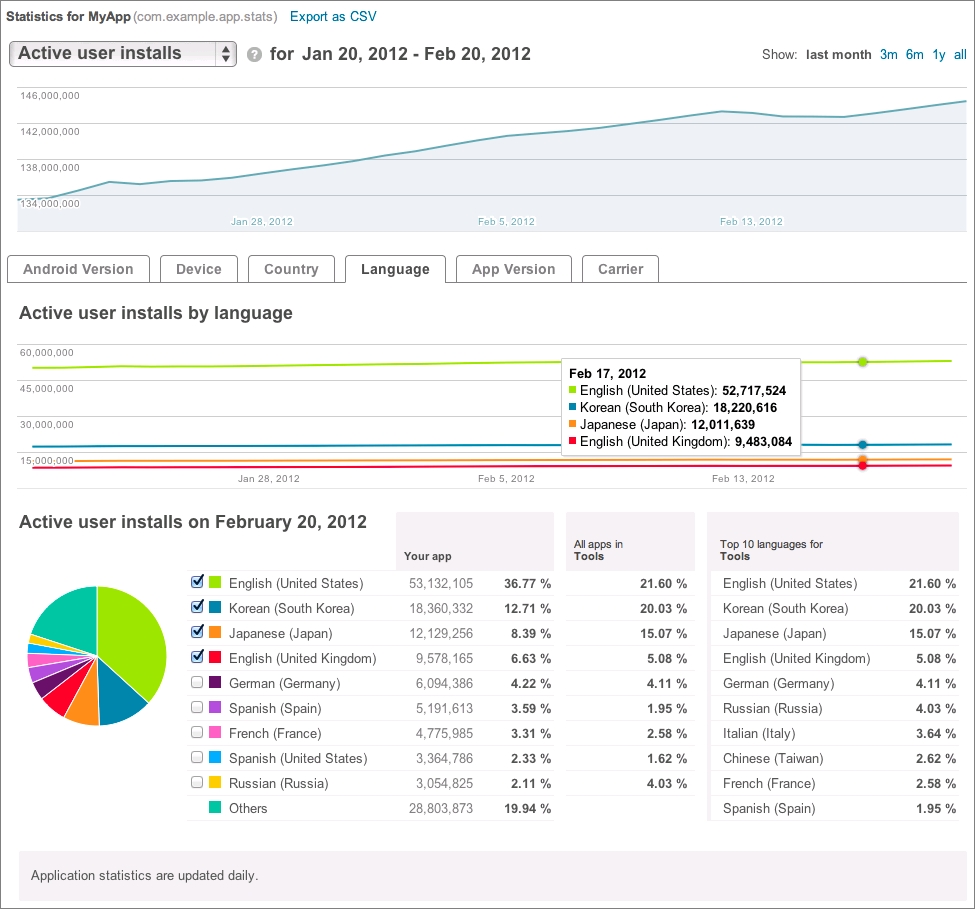Viewport: 975px width, 909px height.
Task: Show statistics for 6m range
Action: coord(914,55)
